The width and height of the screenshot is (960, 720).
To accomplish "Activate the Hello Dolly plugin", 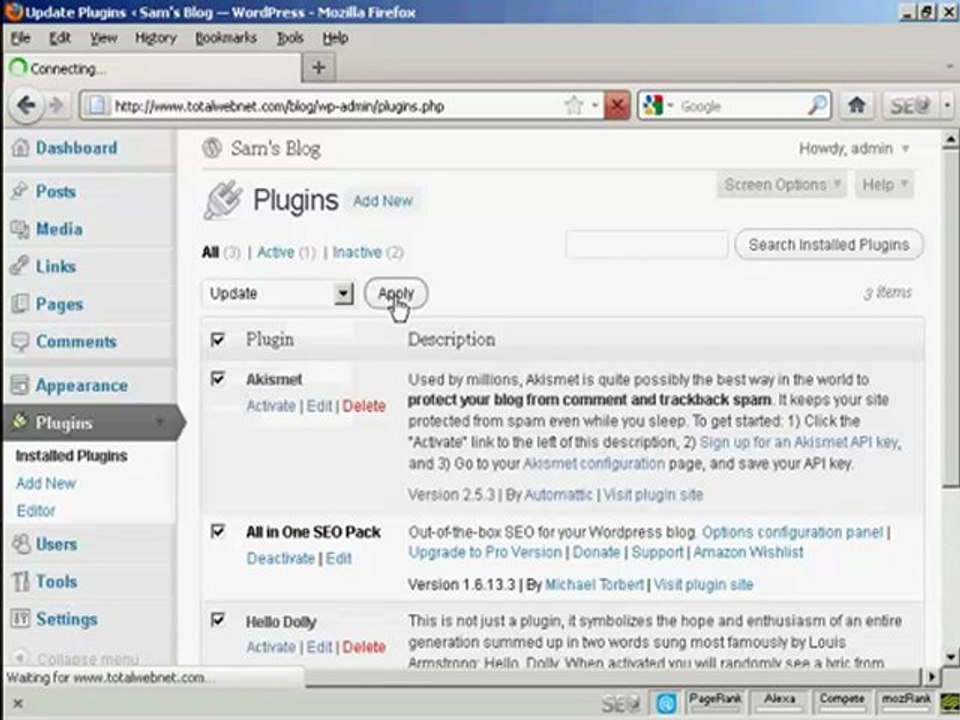I will pyautogui.click(x=271, y=647).
